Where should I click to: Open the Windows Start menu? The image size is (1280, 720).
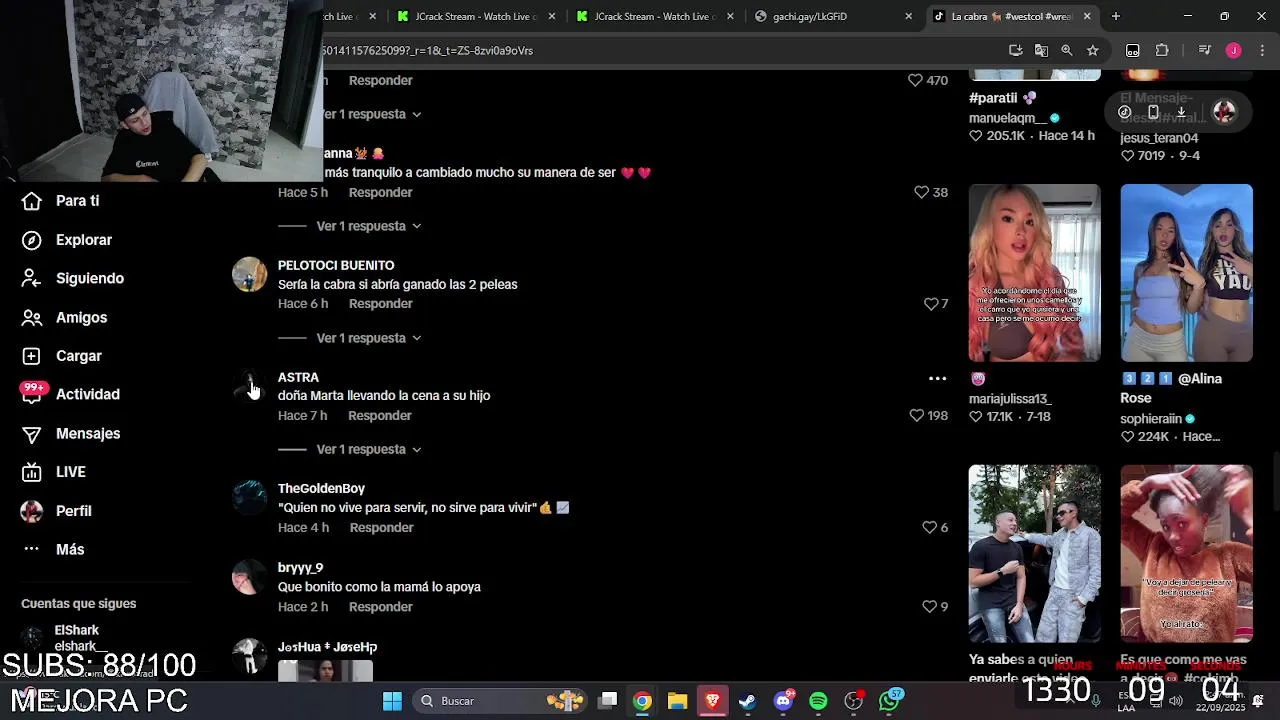coord(392,701)
